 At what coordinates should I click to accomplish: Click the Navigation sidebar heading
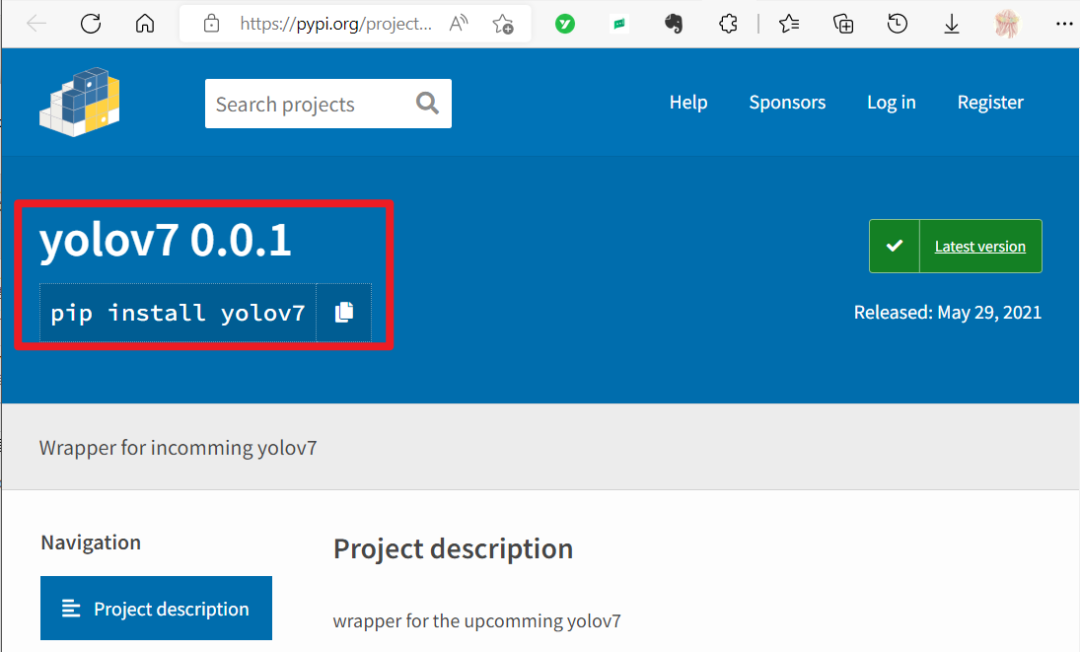coord(90,543)
